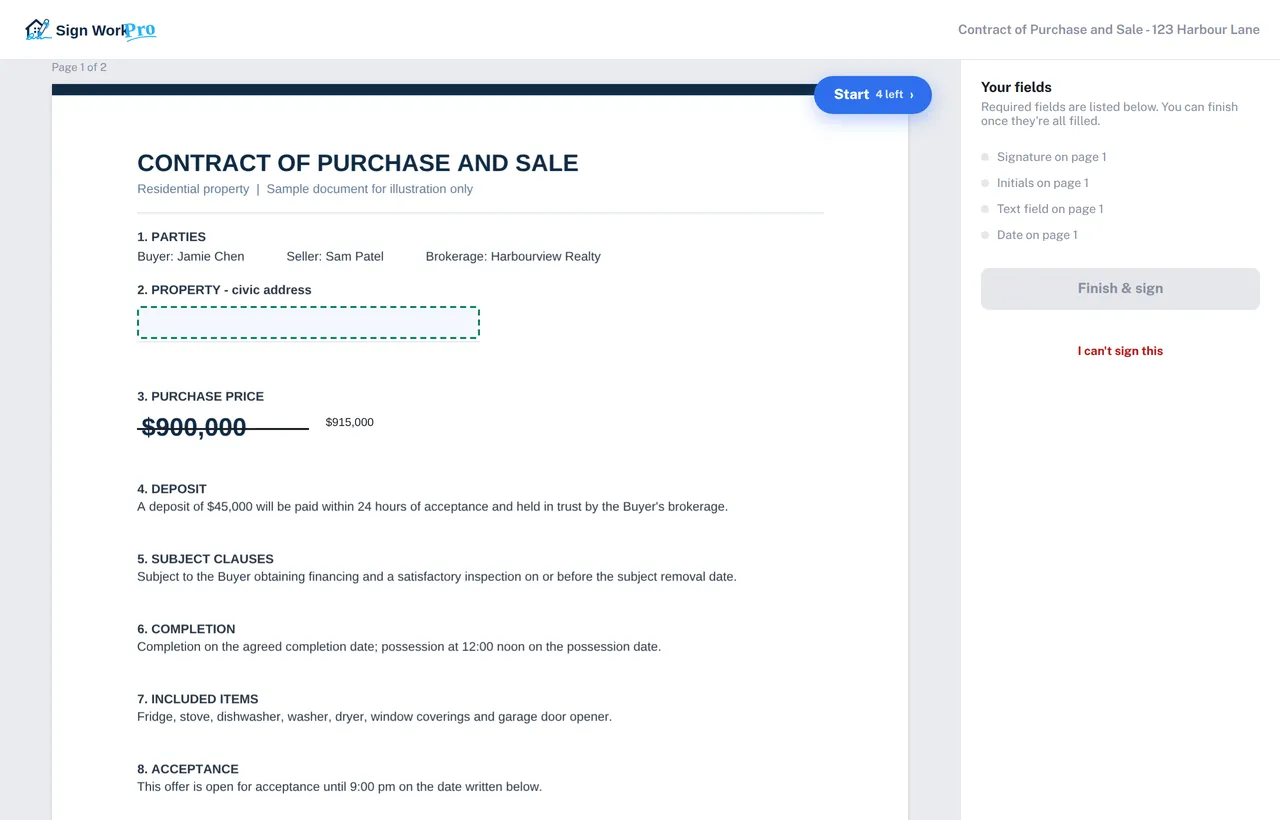Select Signature on page 1 field item

click(1051, 157)
